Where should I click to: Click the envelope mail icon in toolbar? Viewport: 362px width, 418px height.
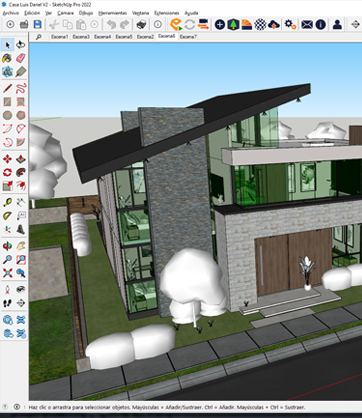point(307,24)
